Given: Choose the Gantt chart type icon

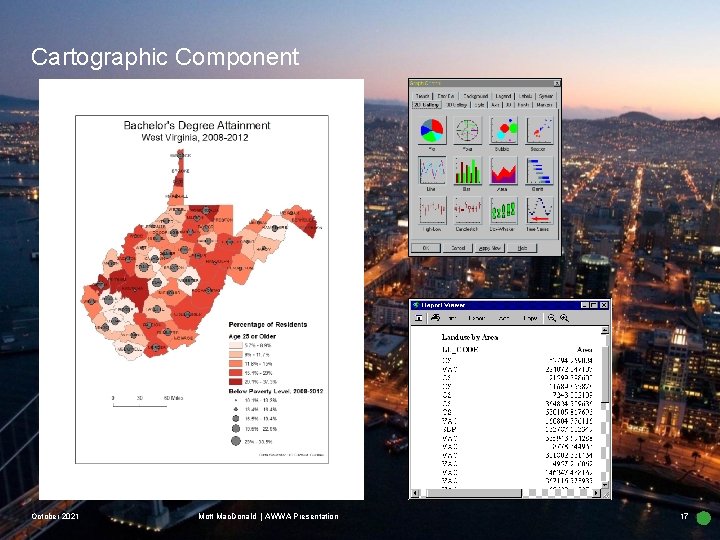Looking at the screenshot, I should 539,170.
